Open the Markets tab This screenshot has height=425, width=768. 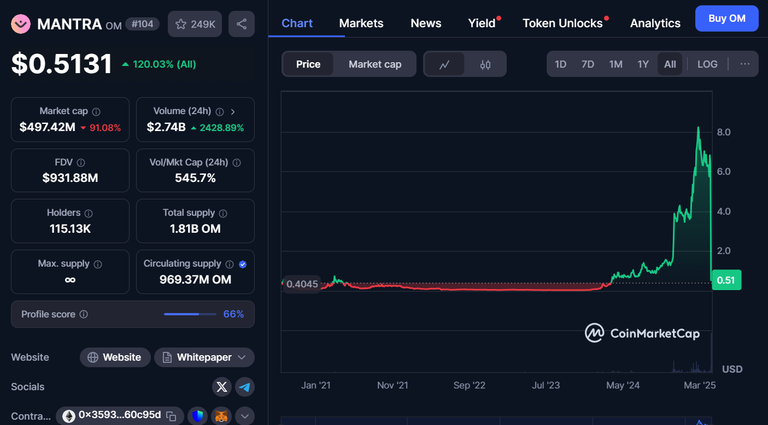[x=361, y=23]
